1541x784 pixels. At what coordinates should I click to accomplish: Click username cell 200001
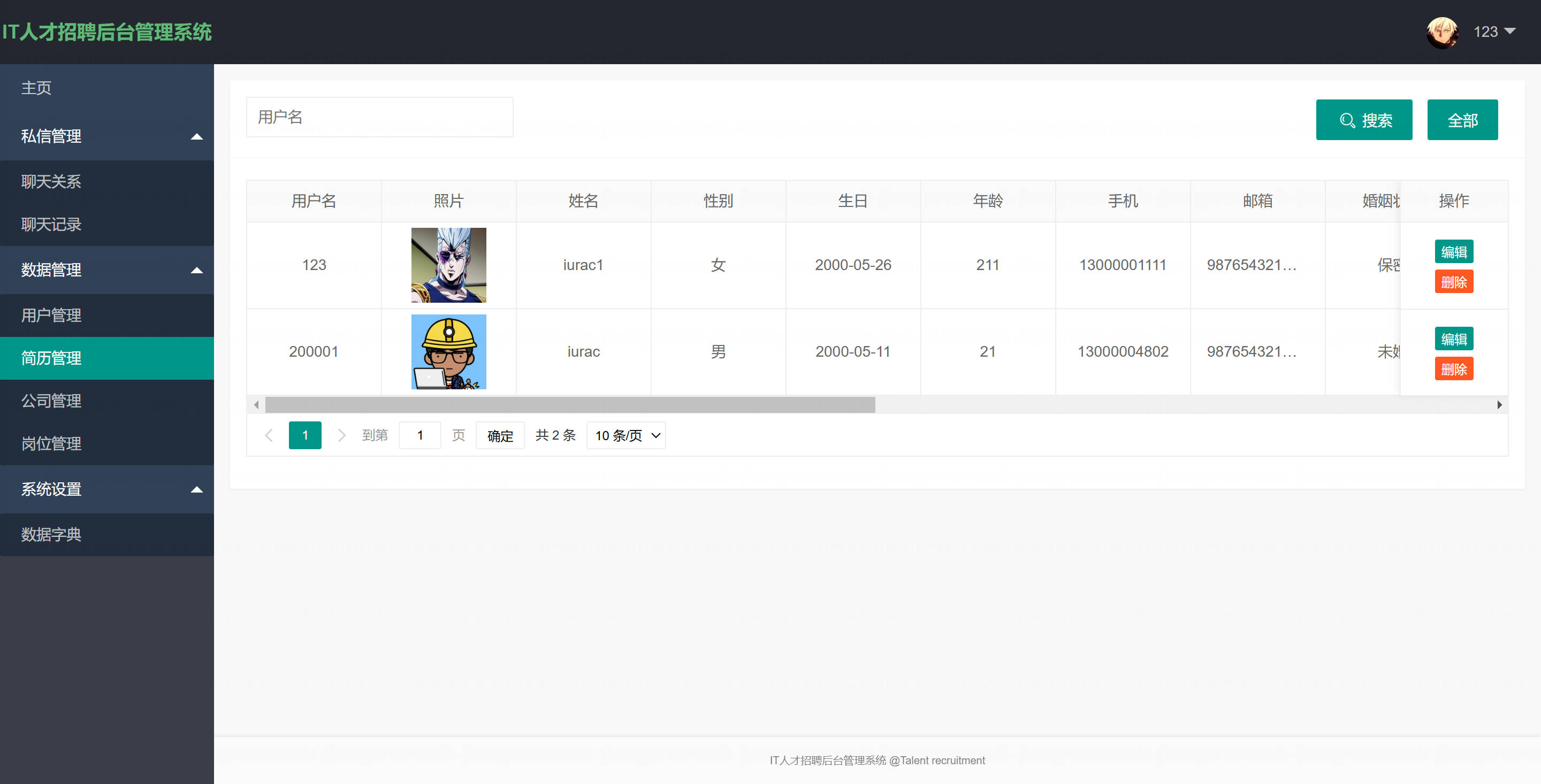click(x=314, y=352)
